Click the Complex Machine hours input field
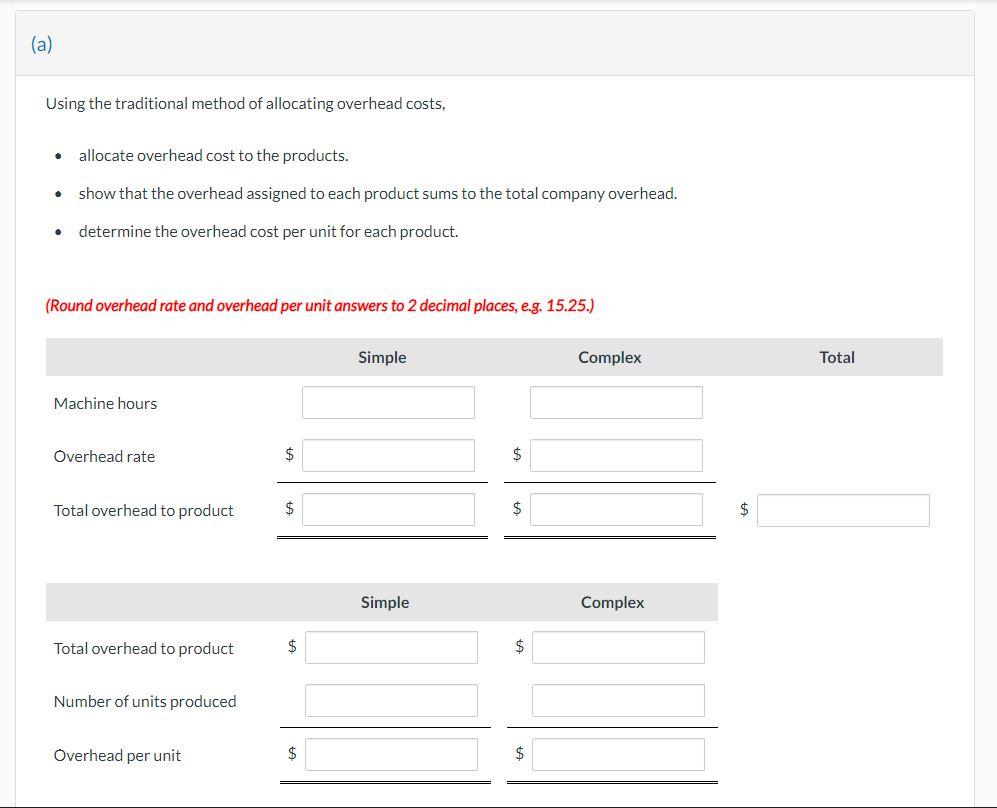 pos(616,402)
